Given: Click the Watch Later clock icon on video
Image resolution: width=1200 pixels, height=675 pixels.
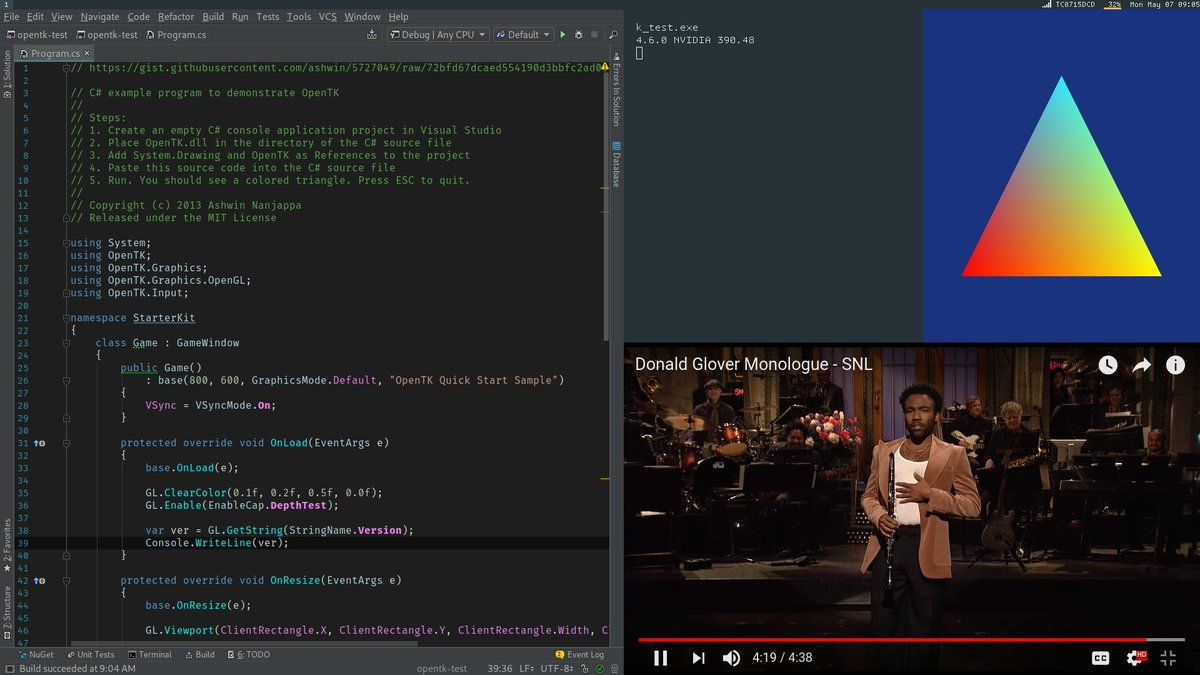Looking at the screenshot, I should point(1108,365).
